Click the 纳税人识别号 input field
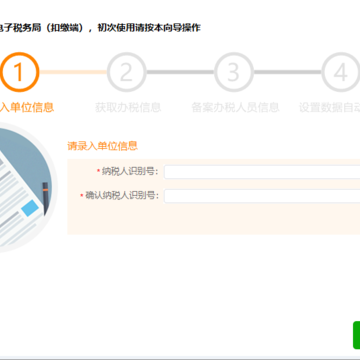 click(x=262, y=172)
